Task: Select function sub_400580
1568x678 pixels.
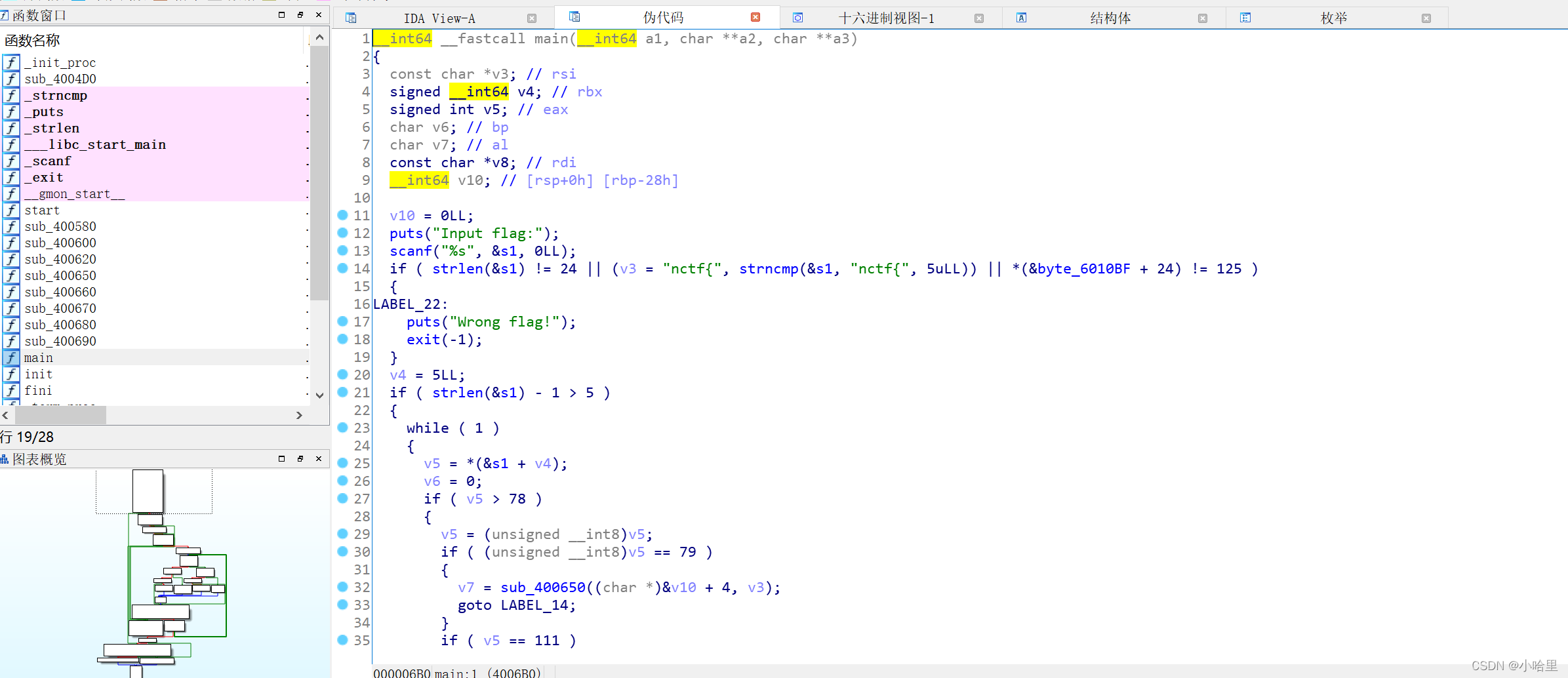Action: pyautogui.click(x=60, y=226)
